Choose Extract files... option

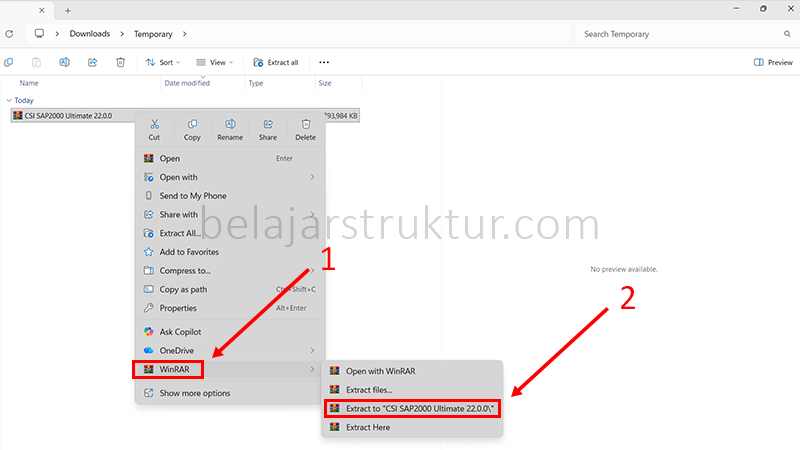pyautogui.click(x=412, y=390)
